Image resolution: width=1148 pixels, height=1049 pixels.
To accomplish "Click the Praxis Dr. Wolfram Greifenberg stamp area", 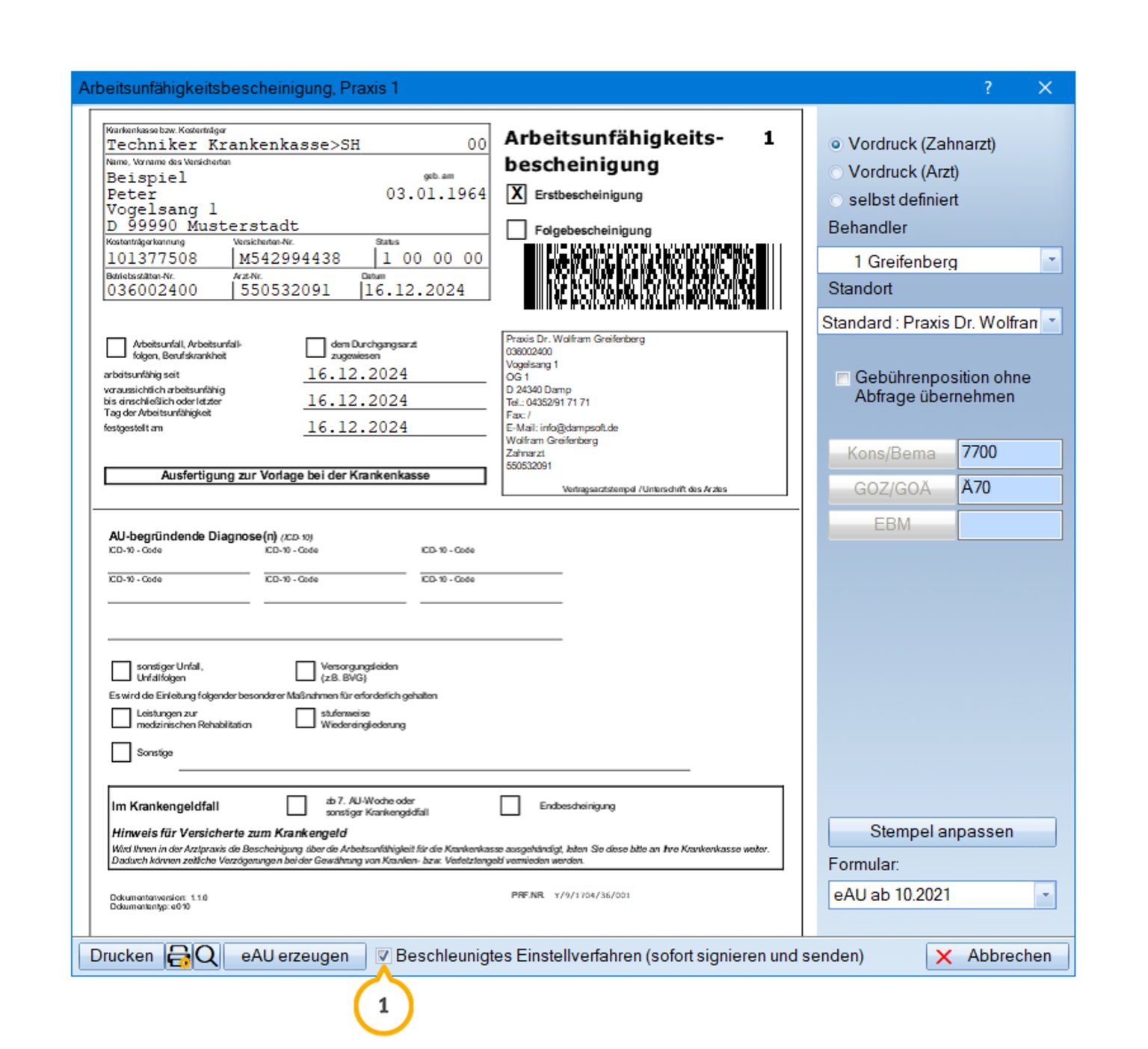I will pyautogui.click(x=644, y=413).
